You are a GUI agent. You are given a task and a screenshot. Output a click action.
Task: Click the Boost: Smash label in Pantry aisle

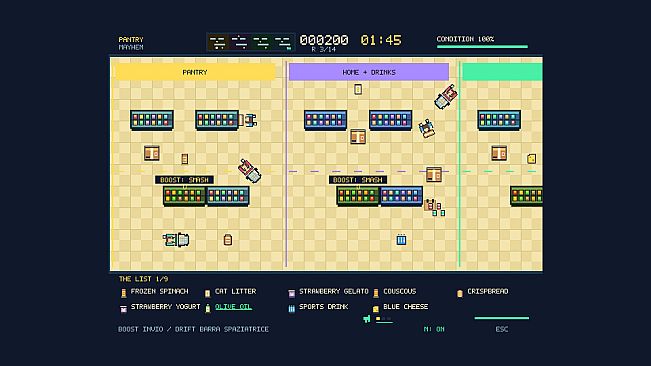pyautogui.click(x=184, y=180)
